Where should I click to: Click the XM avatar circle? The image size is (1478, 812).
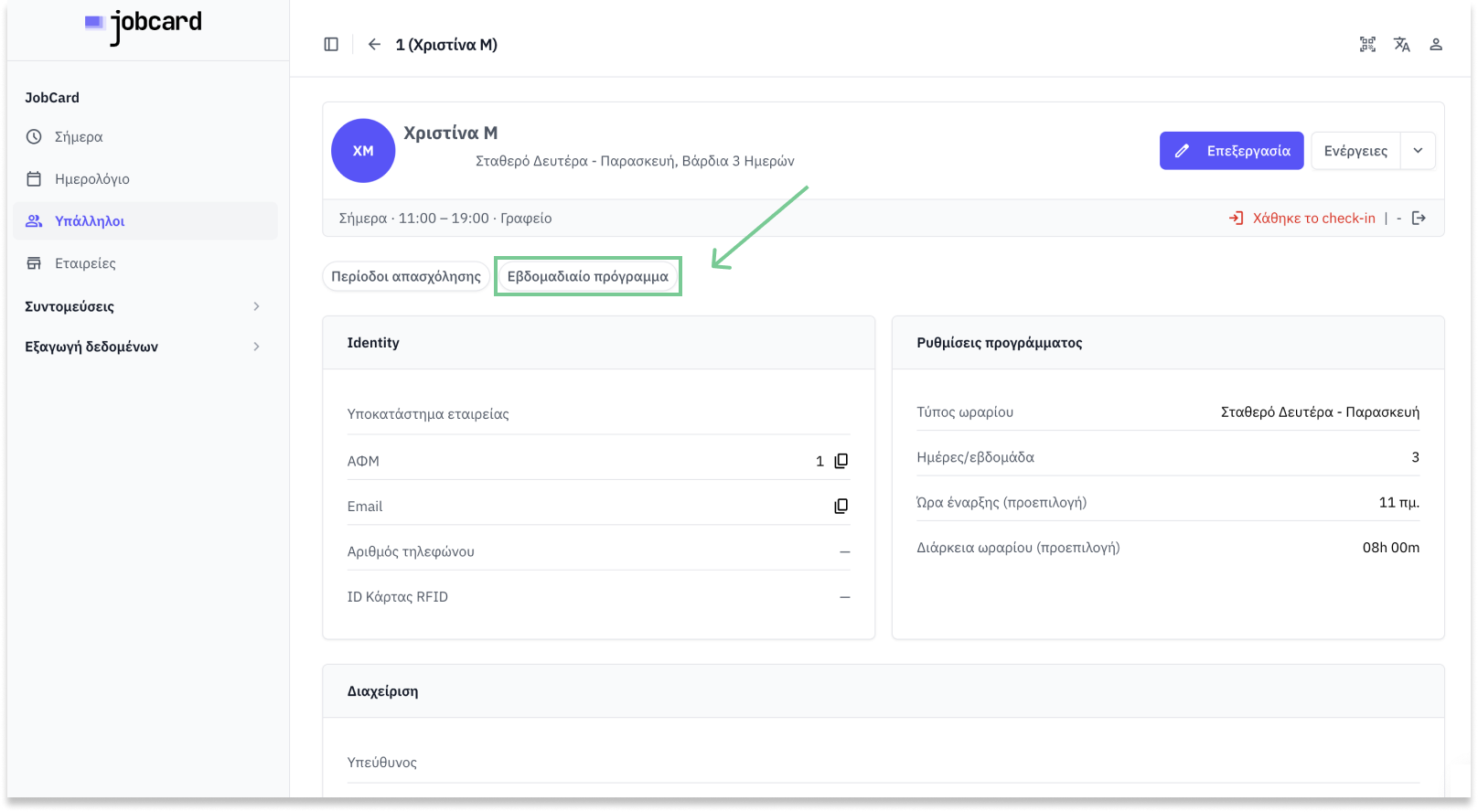363,151
